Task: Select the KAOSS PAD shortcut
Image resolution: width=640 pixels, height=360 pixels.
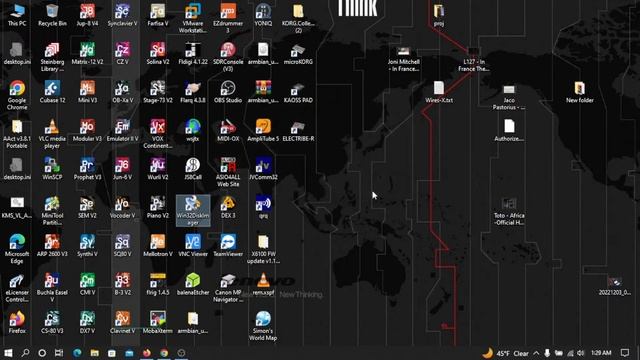Action: pyautogui.click(x=298, y=92)
